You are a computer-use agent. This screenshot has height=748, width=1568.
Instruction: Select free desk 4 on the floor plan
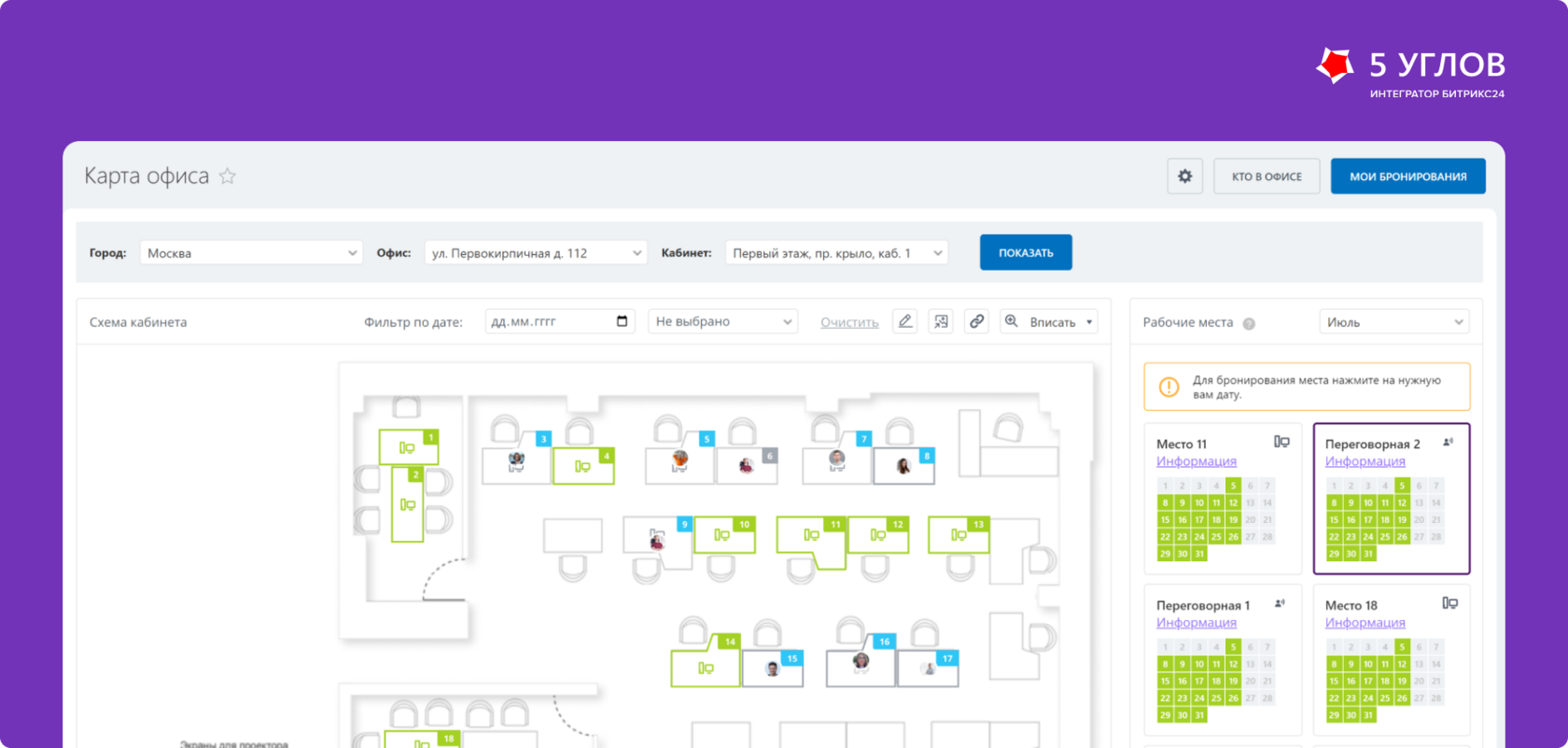pyautogui.click(x=582, y=466)
